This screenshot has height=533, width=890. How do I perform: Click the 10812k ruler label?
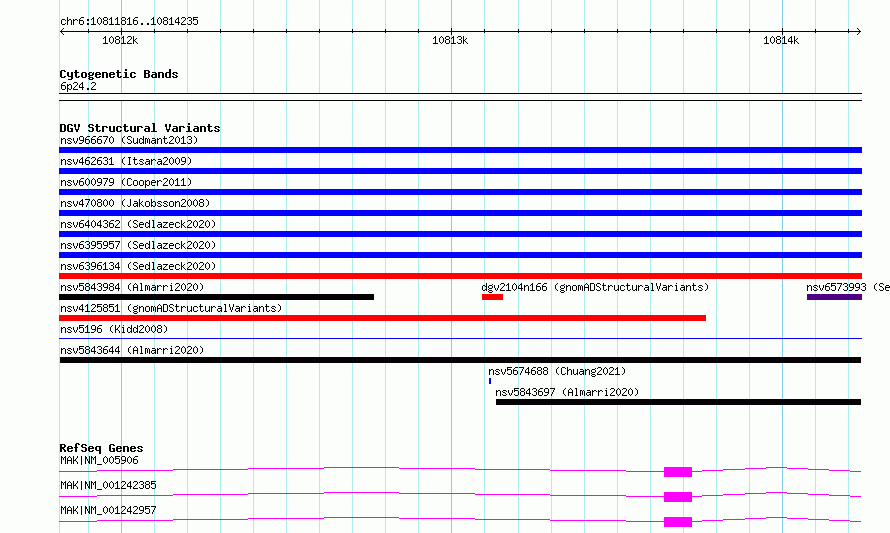point(120,40)
